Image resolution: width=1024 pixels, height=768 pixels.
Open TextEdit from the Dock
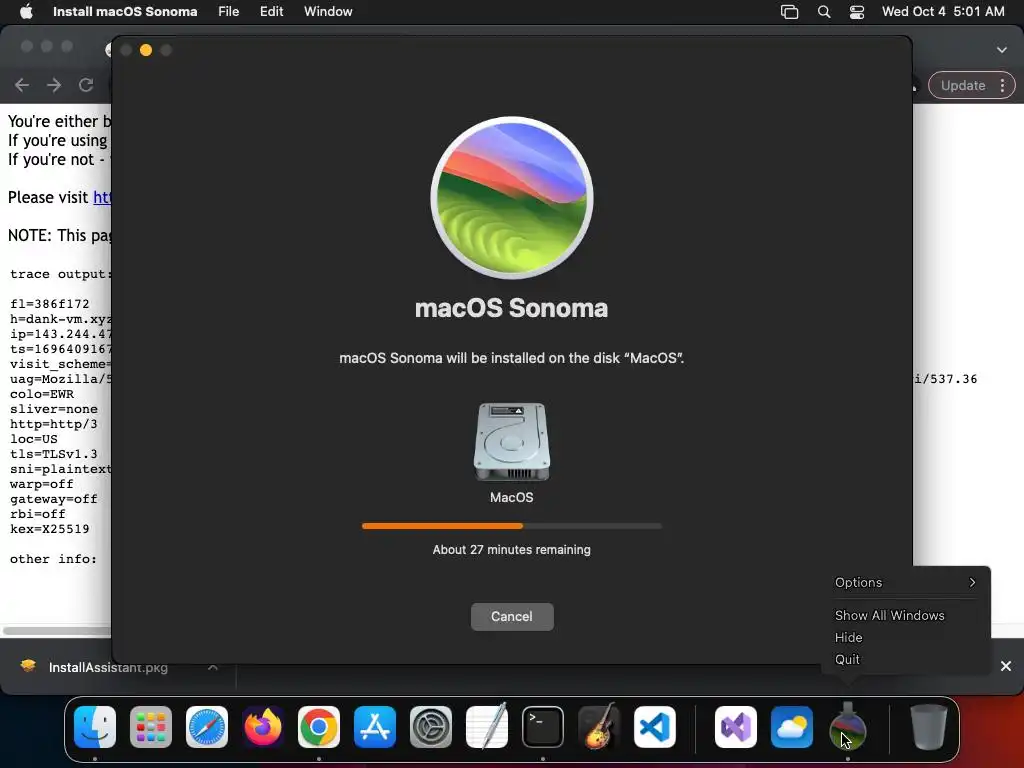pyautogui.click(x=487, y=727)
